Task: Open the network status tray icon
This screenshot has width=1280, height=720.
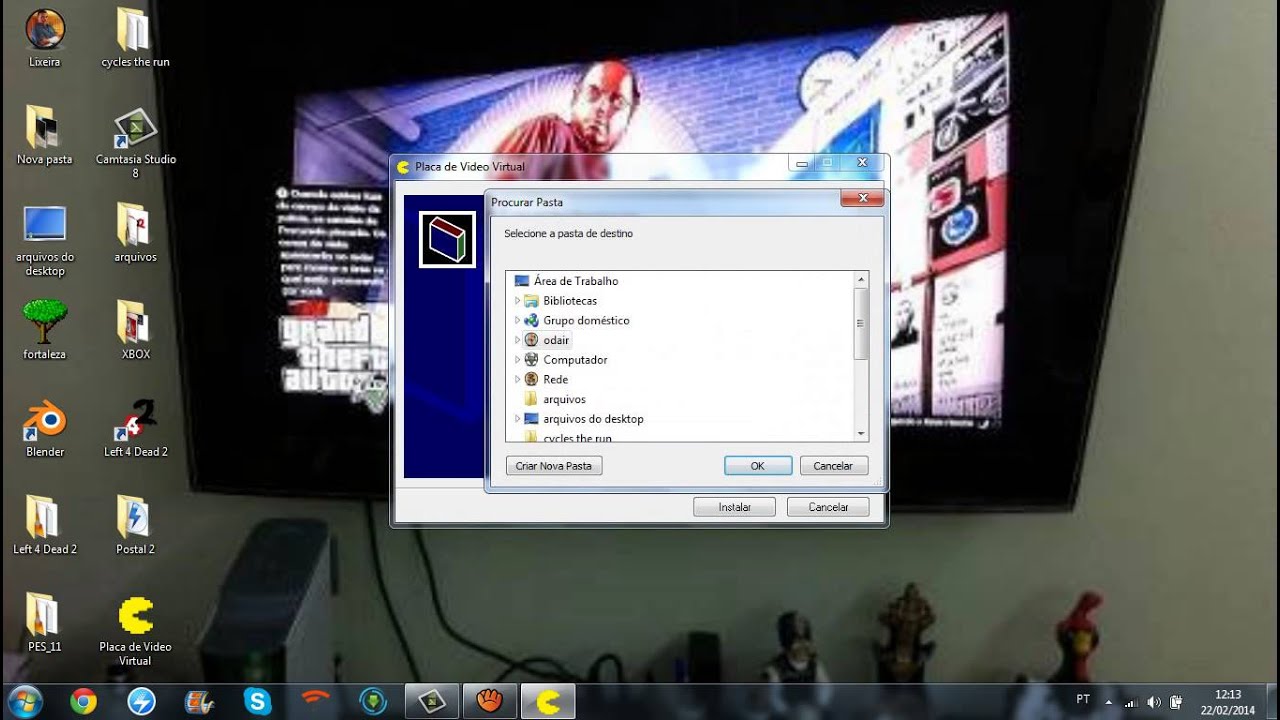Action: 1131,702
